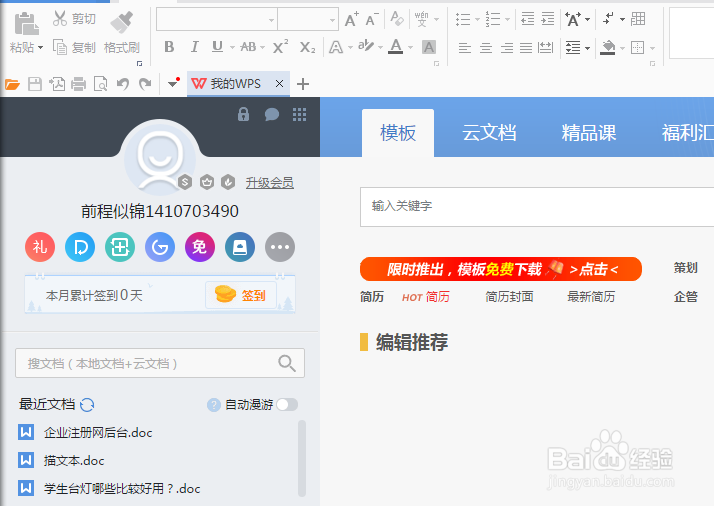This screenshot has height=506, width=714.
Task: Toggle subscript X₂ formatting
Action: click(307, 47)
